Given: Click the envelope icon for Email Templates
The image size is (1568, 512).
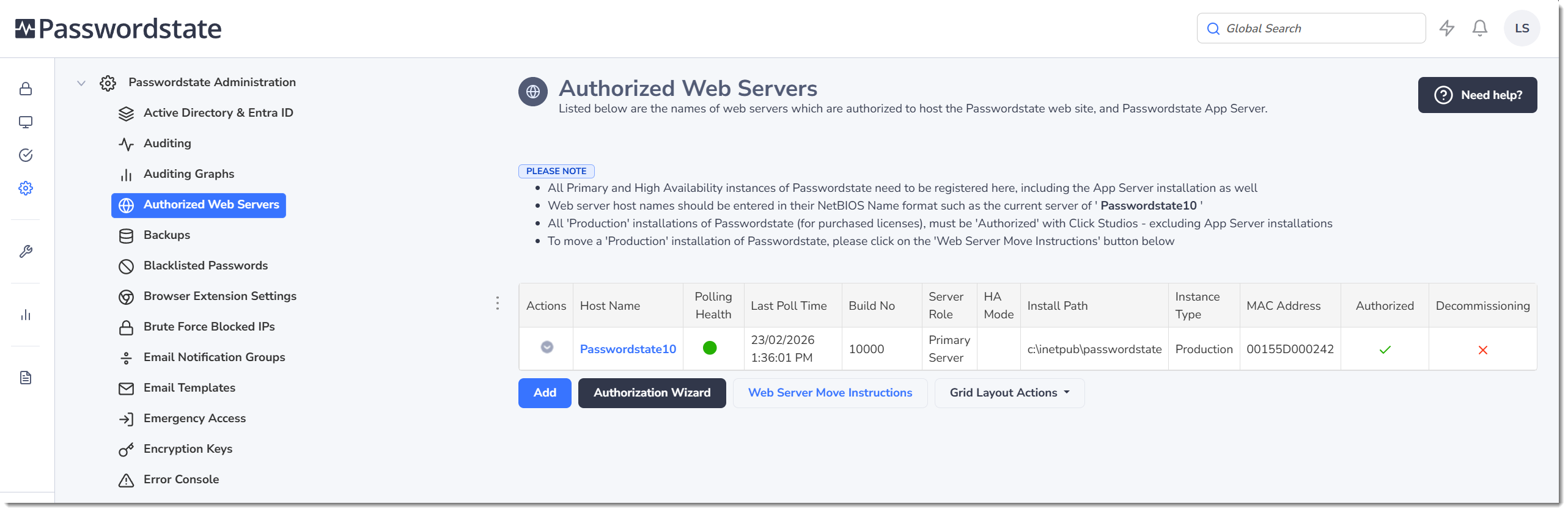Looking at the screenshot, I should (126, 388).
